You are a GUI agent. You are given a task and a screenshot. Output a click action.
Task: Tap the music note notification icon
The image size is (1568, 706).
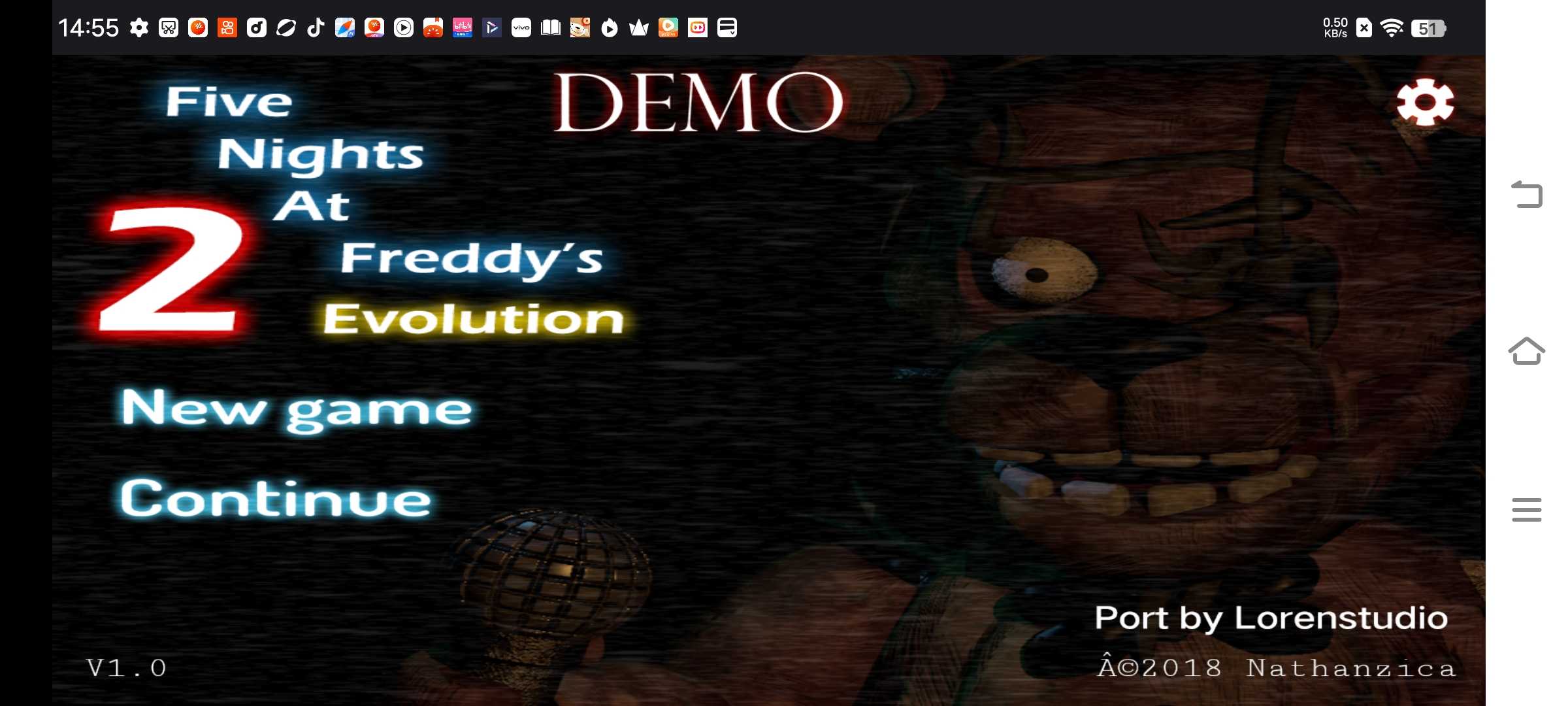click(257, 27)
